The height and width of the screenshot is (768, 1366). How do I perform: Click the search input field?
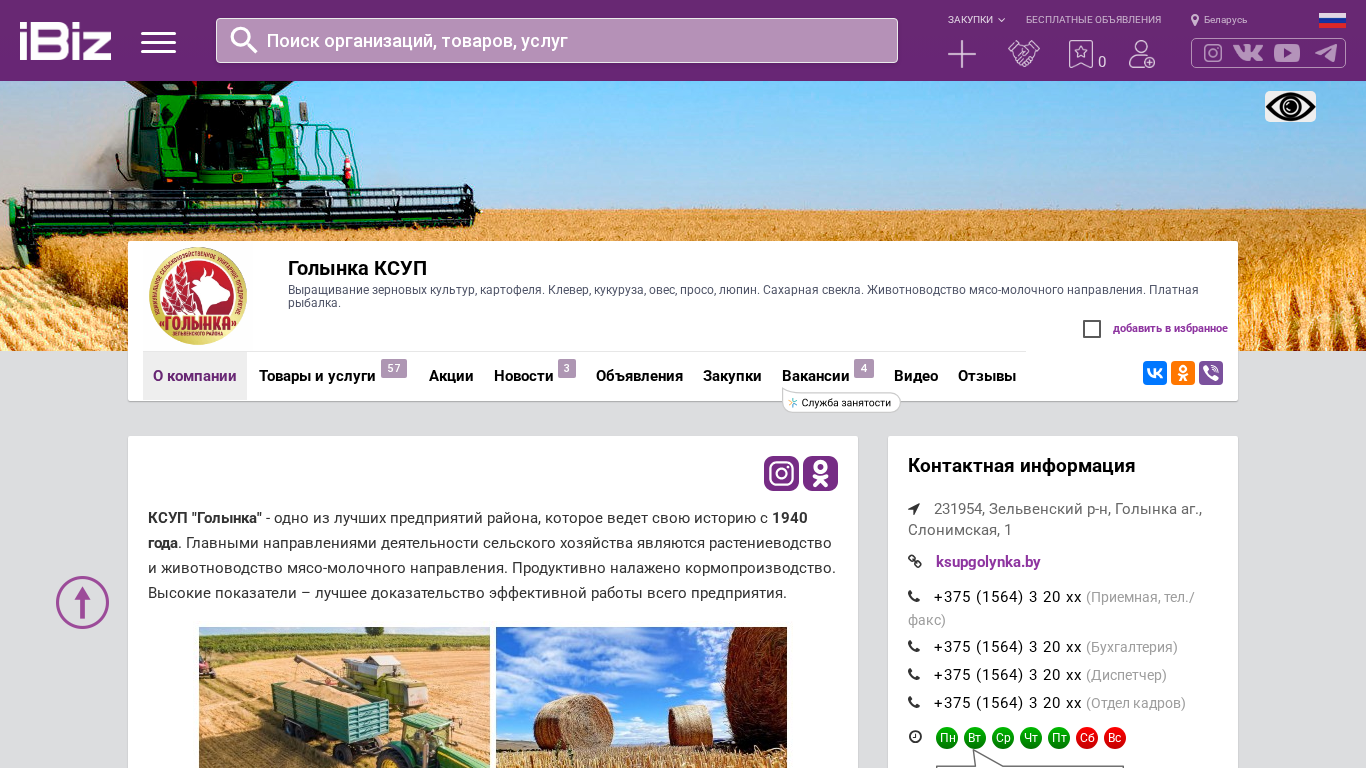coord(557,40)
